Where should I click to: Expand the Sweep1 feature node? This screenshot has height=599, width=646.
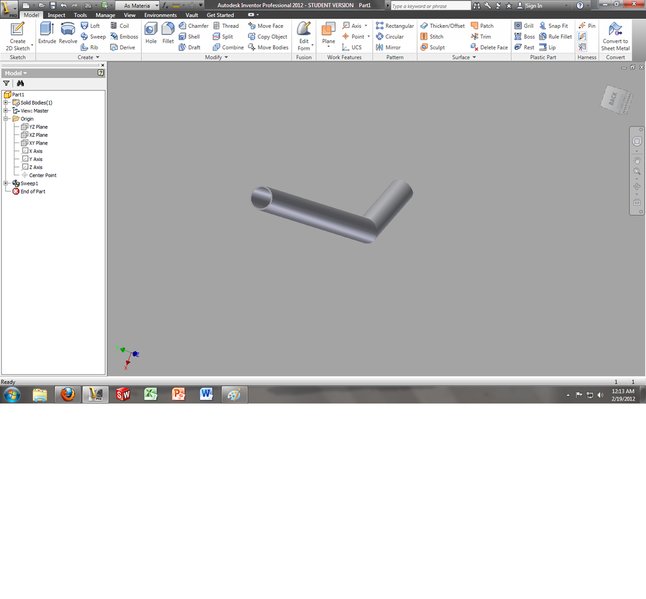point(6,183)
